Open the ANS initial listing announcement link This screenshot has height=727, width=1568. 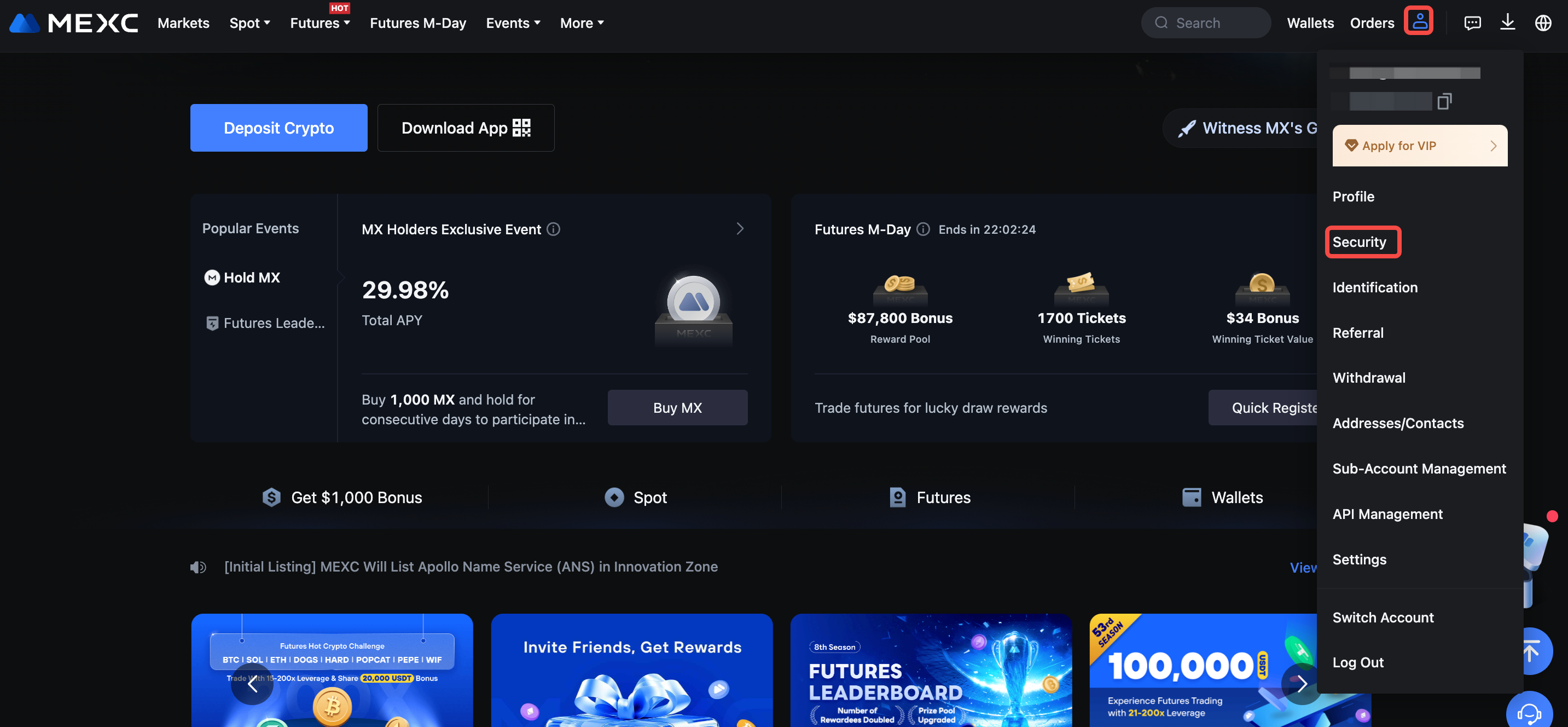[471, 567]
